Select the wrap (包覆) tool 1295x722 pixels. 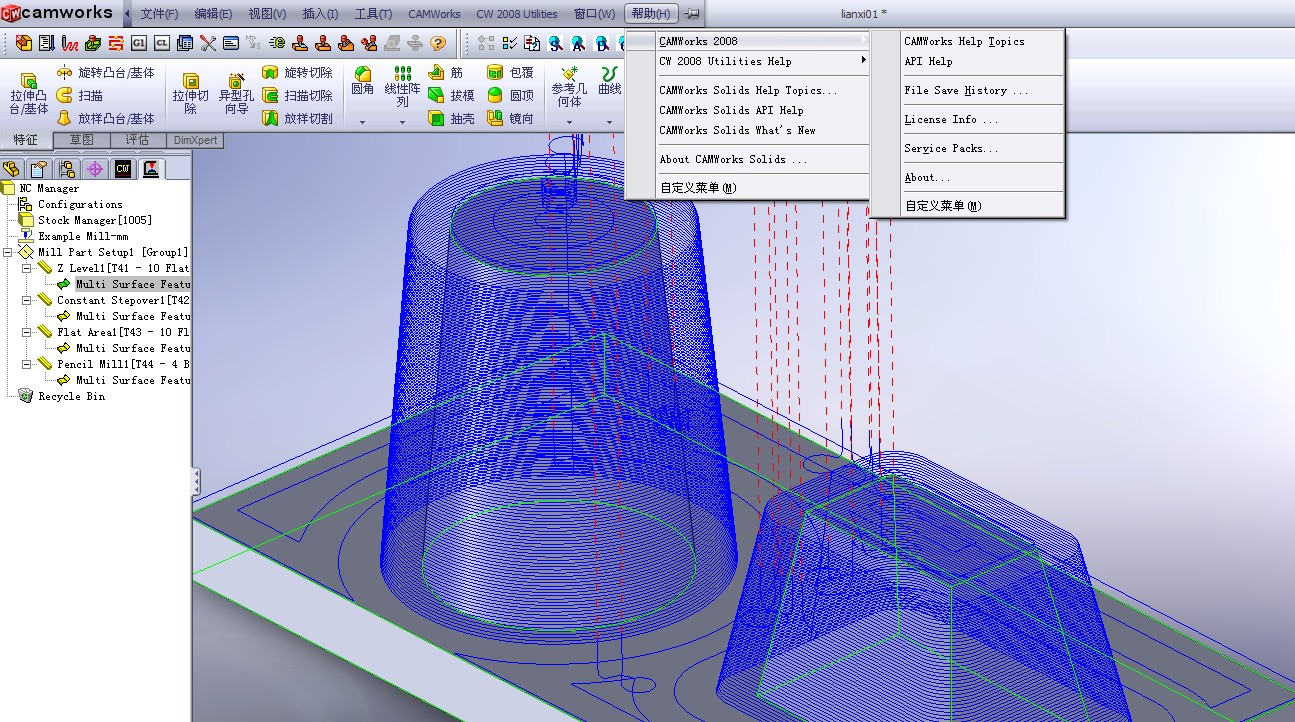click(510, 73)
